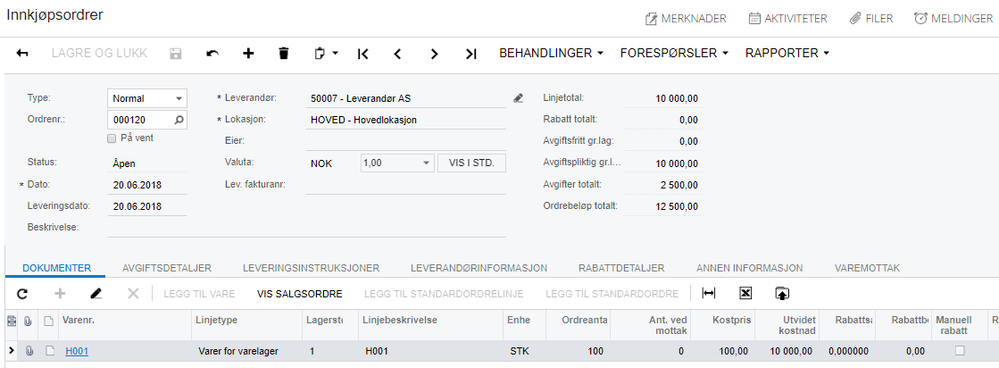The image size is (999, 368).
Task: Open the note icon on row H001
Action: point(49,351)
